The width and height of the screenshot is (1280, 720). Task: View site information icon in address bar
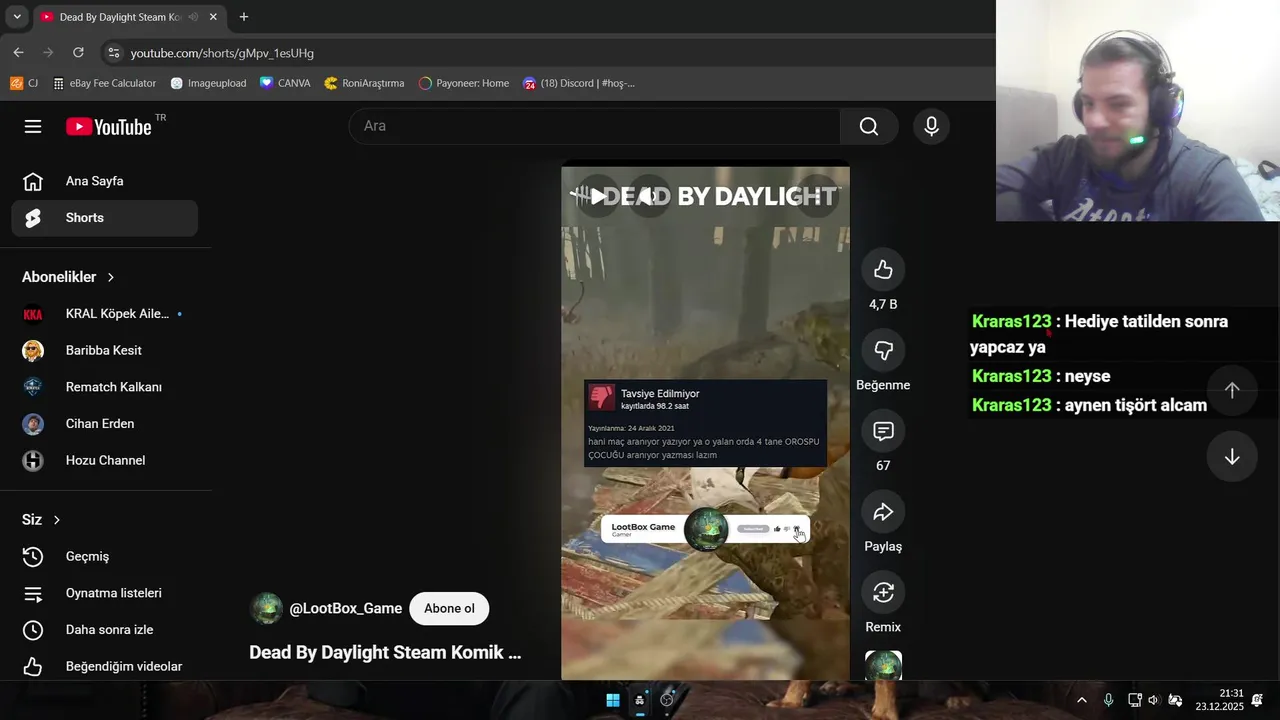(113, 53)
